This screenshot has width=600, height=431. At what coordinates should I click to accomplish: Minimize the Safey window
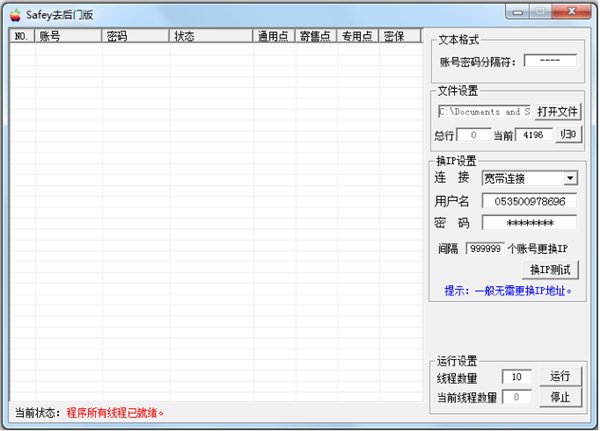[x=518, y=12]
